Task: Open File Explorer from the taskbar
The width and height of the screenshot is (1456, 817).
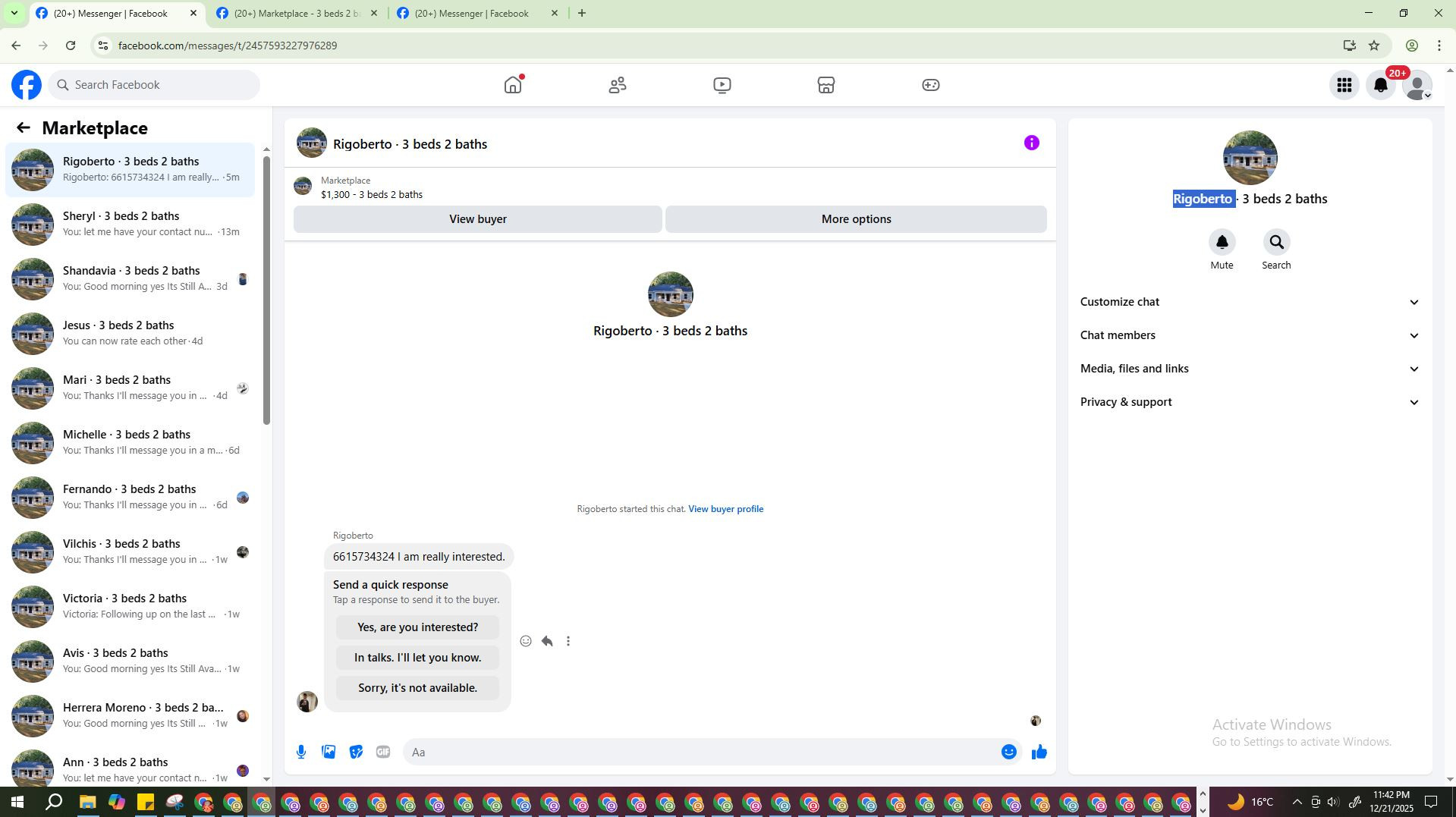Action: pos(87,802)
